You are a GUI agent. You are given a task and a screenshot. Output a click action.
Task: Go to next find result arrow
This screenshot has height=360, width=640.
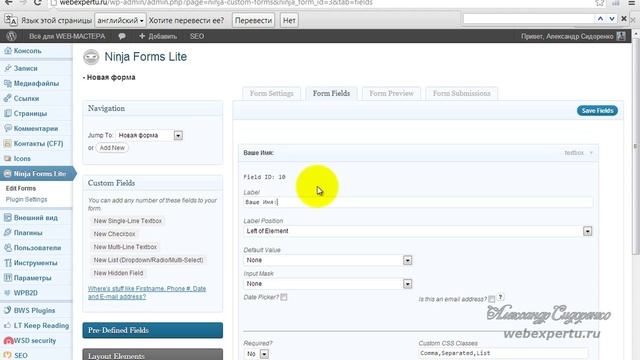612,19
